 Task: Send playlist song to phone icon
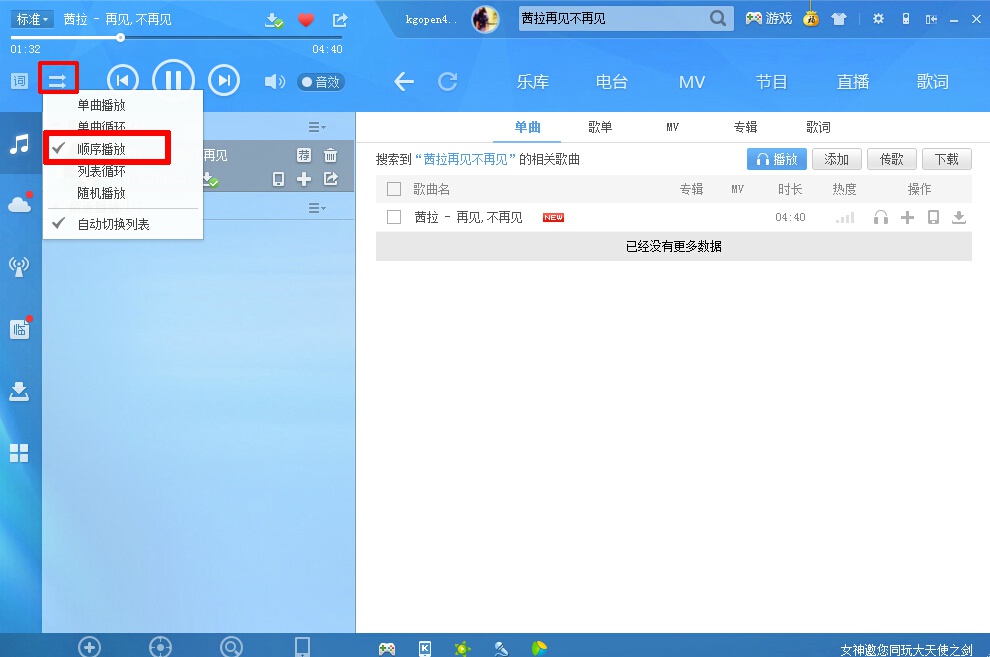pos(278,179)
